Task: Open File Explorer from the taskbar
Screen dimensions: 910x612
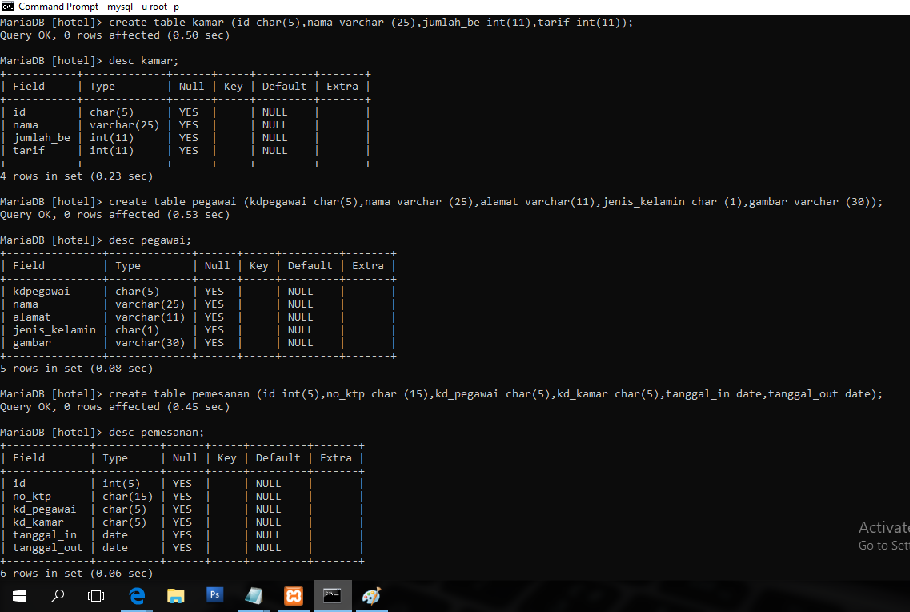Action: [175, 596]
